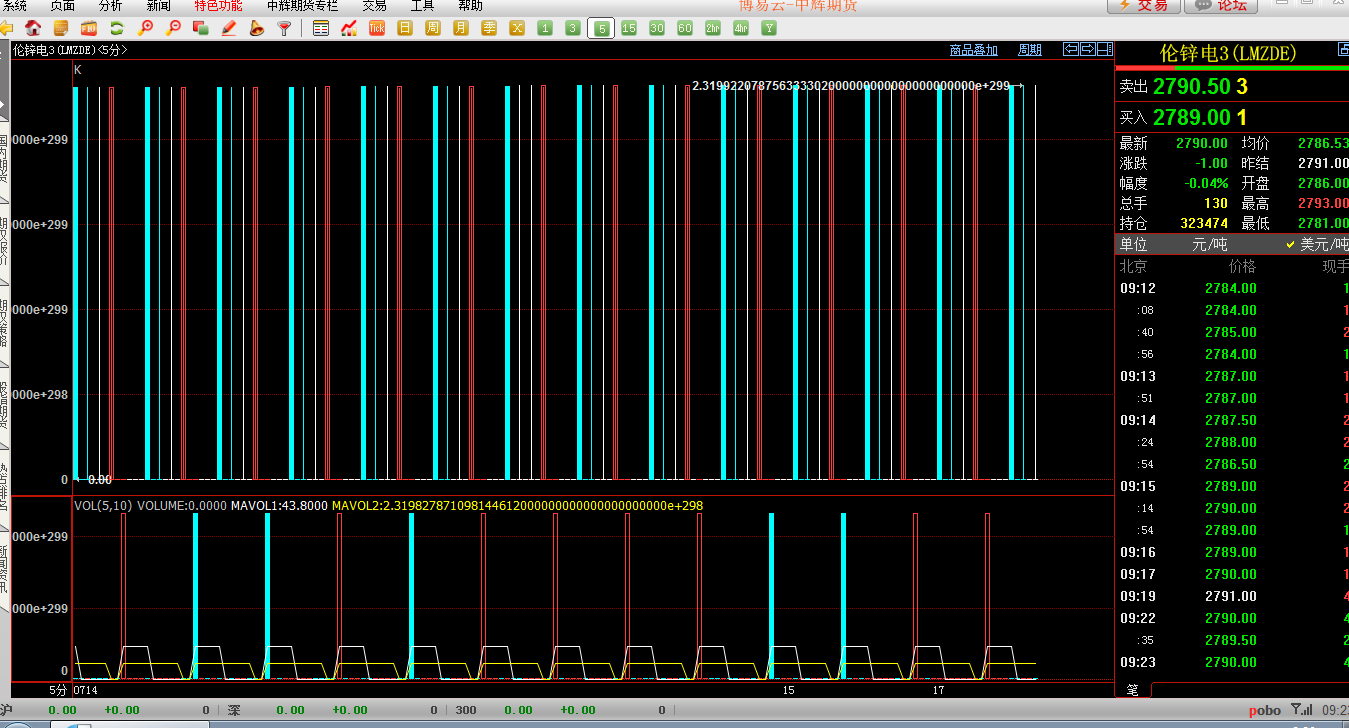Click the right-arrow chart navigation icon
The width and height of the screenshot is (1349, 728).
coord(1087,49)
